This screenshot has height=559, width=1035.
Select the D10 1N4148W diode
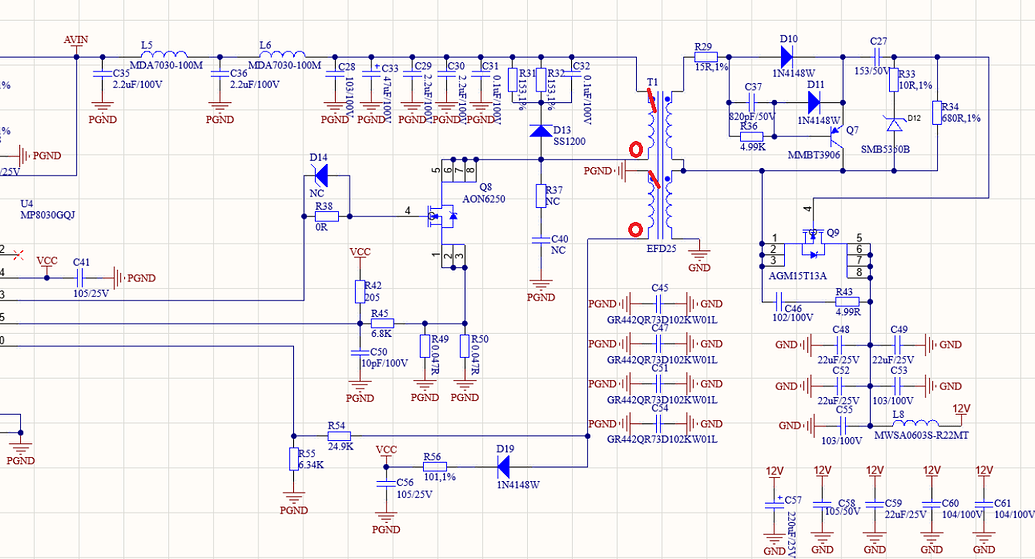pos(786,56)
